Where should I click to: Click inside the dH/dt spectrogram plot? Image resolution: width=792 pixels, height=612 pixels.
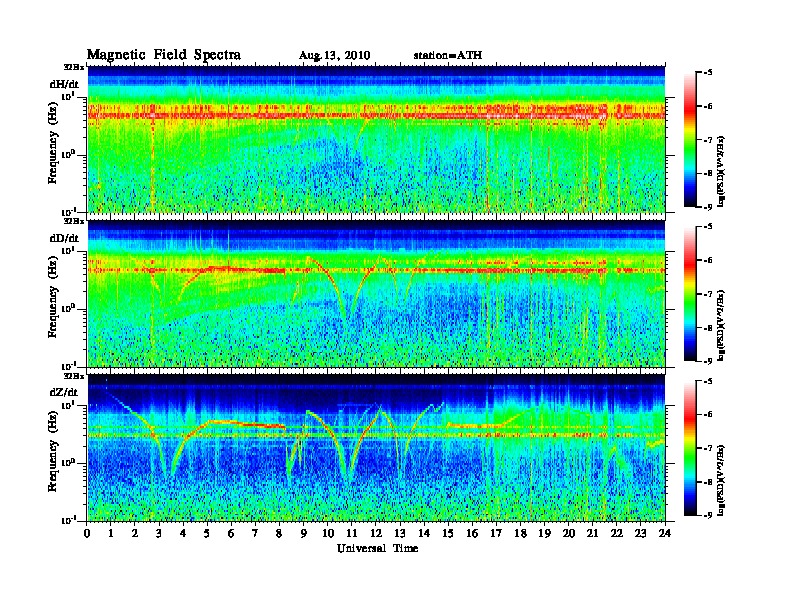point(376,139)
